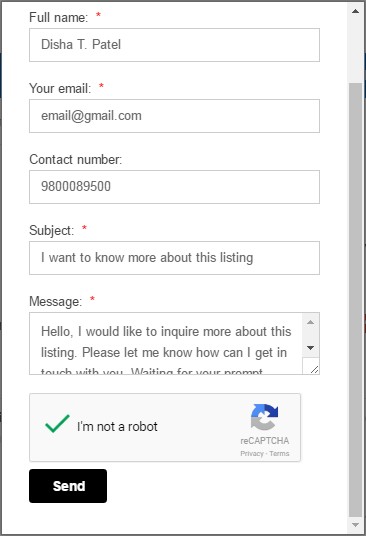The height and width of the screenshot is (536, 366).
Task: Click the I'm not a robot label
Action: point(117,427)
